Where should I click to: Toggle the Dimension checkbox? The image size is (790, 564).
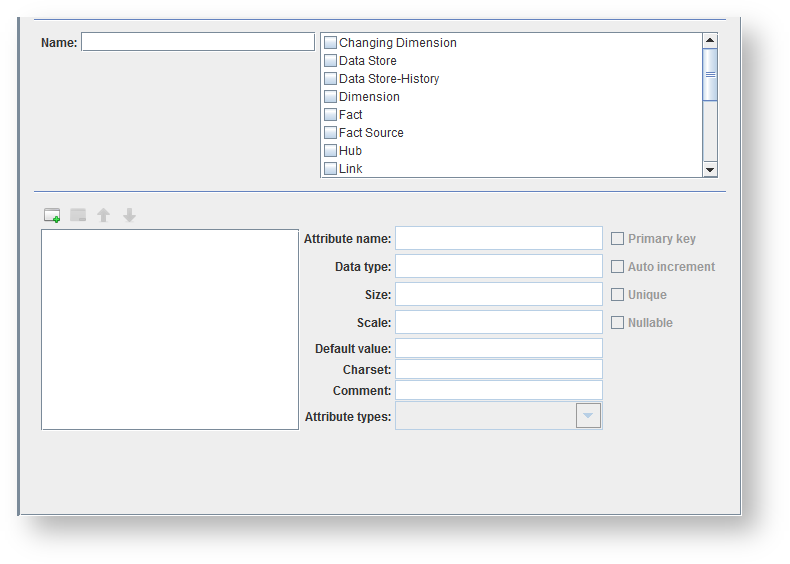[x=330, y=97]
